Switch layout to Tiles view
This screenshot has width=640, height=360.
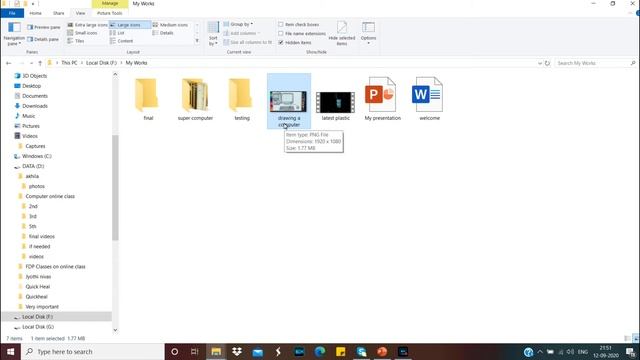coord(76,41)
